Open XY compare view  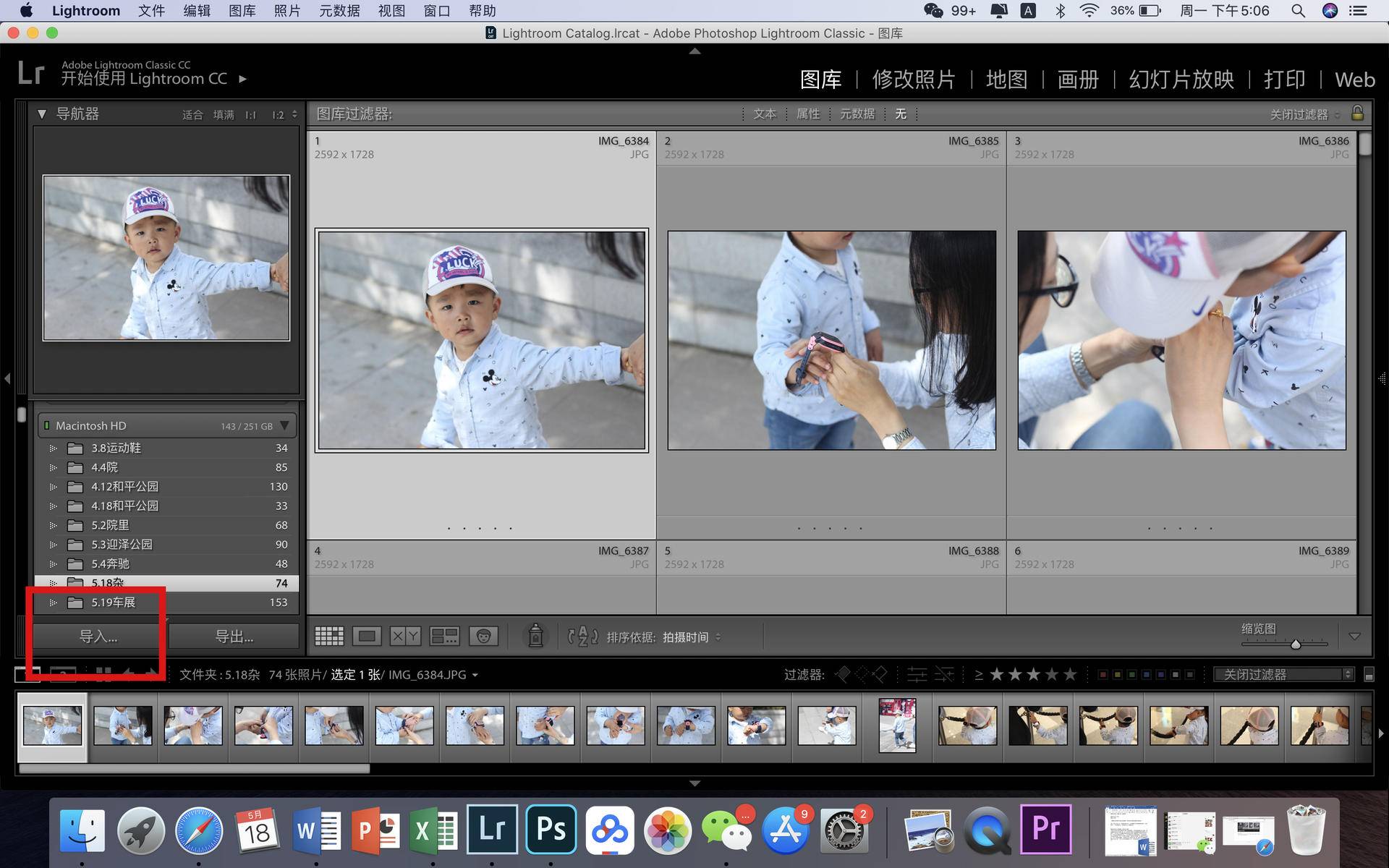pyautogui.click(x=405, y=637)
